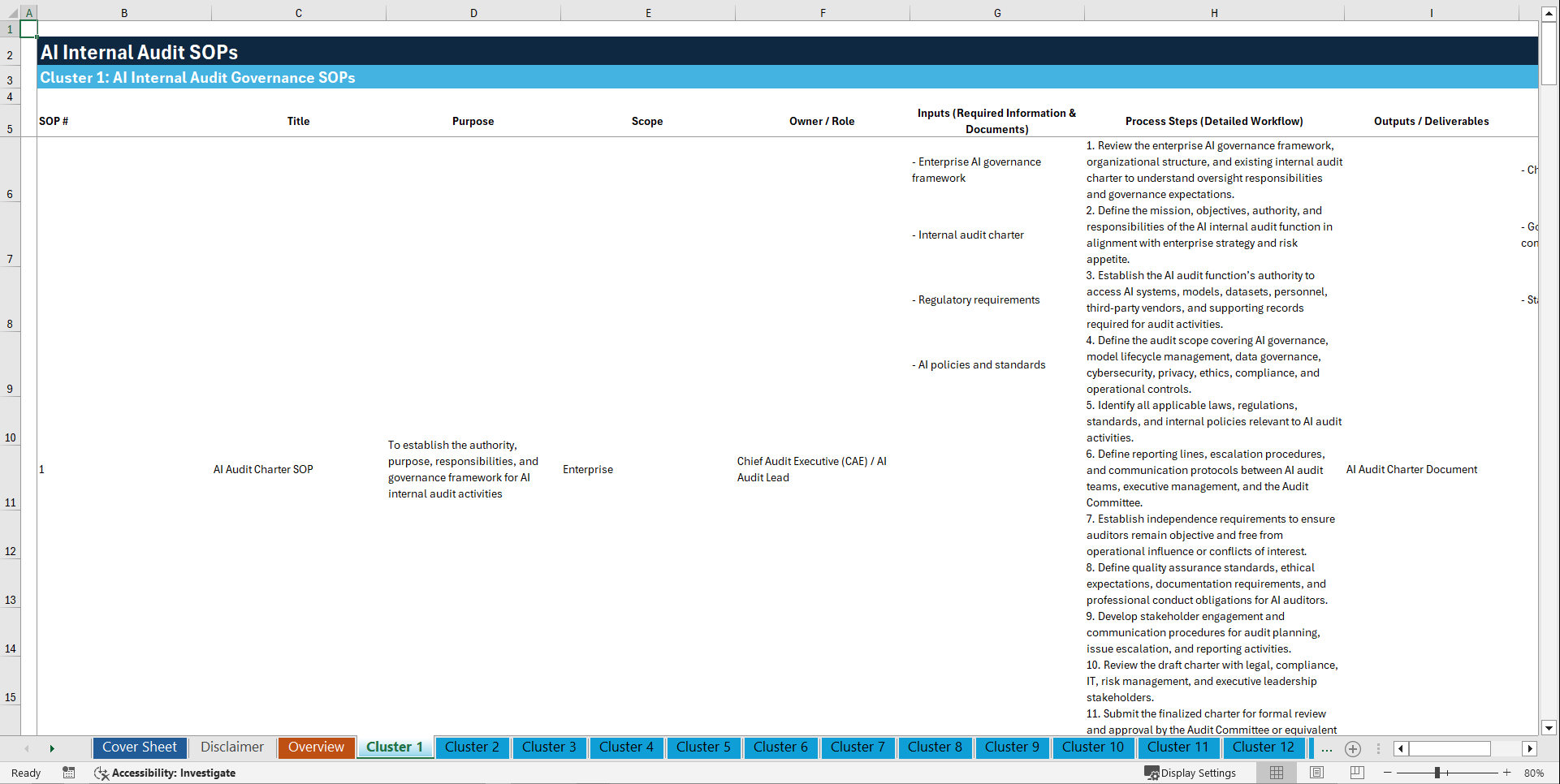The width and height of the screenshot is (1560, 784).
Task: Switch to Cluster 9 tab
Action: pyautogui.click(x=1012, y=747)
